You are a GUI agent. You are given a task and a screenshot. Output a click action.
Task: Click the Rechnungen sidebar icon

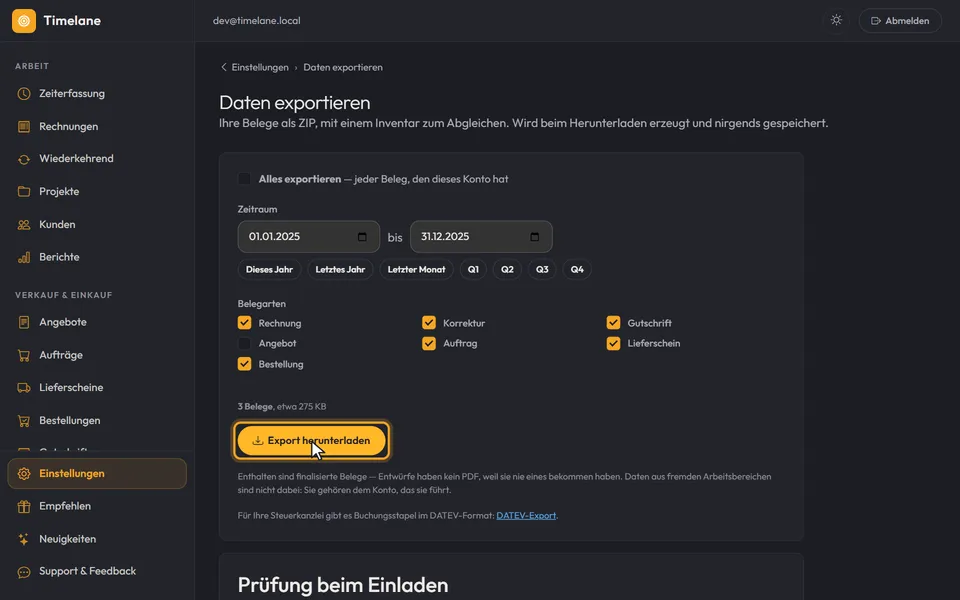(24, 127)
